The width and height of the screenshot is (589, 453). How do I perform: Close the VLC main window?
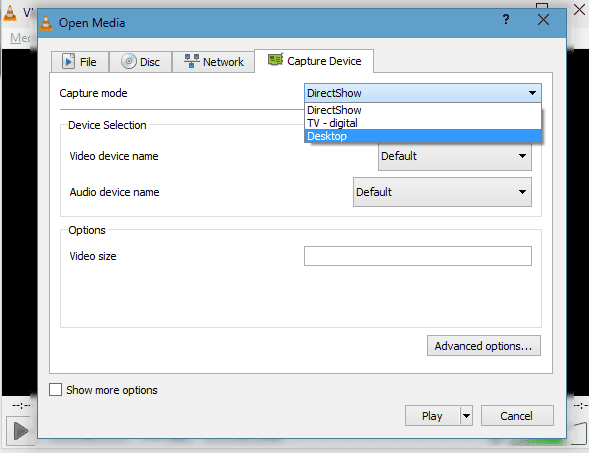[x=580, y=9]
